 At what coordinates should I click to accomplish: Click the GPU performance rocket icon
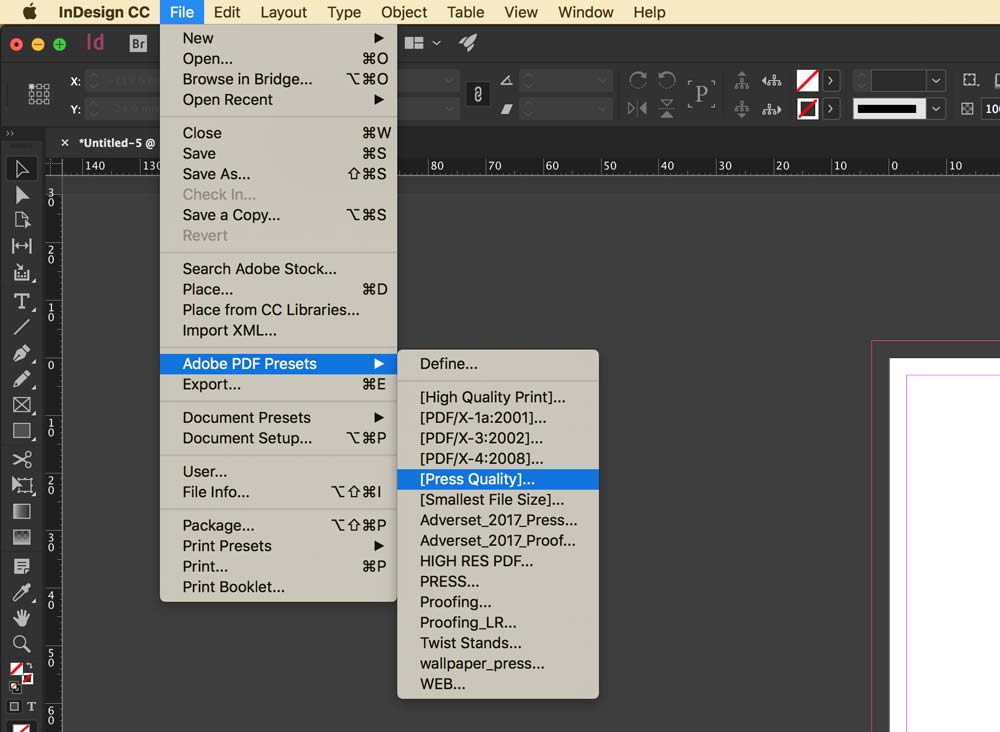click(x=468, y=43)
